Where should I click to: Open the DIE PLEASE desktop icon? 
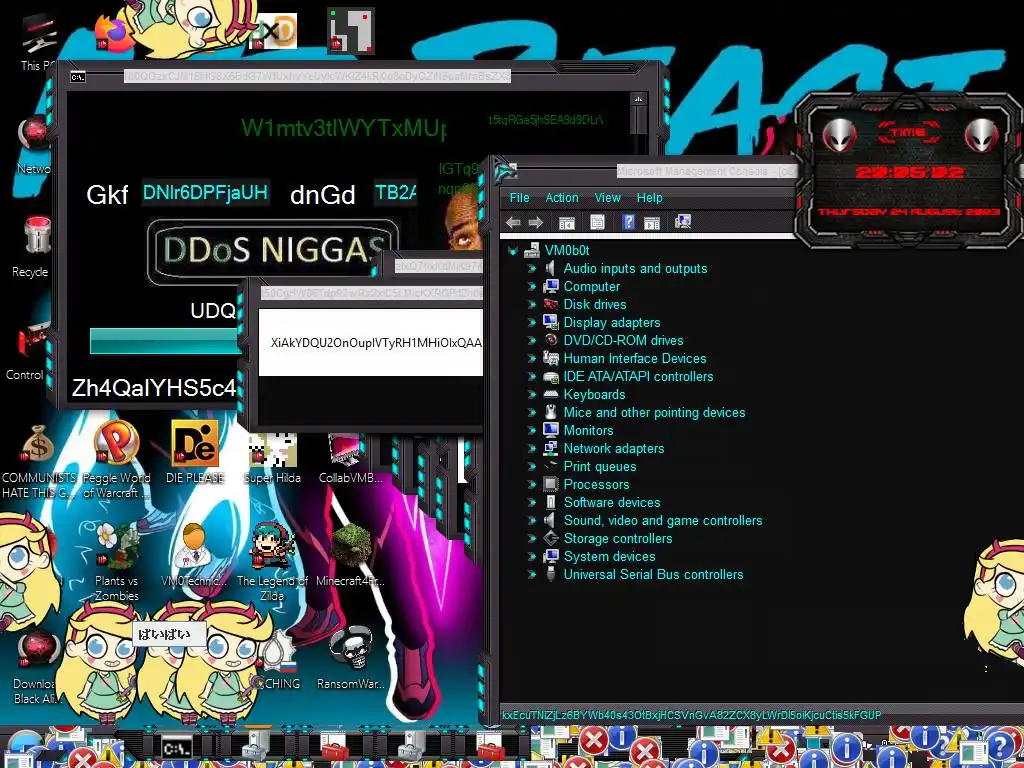coord(195,443)
